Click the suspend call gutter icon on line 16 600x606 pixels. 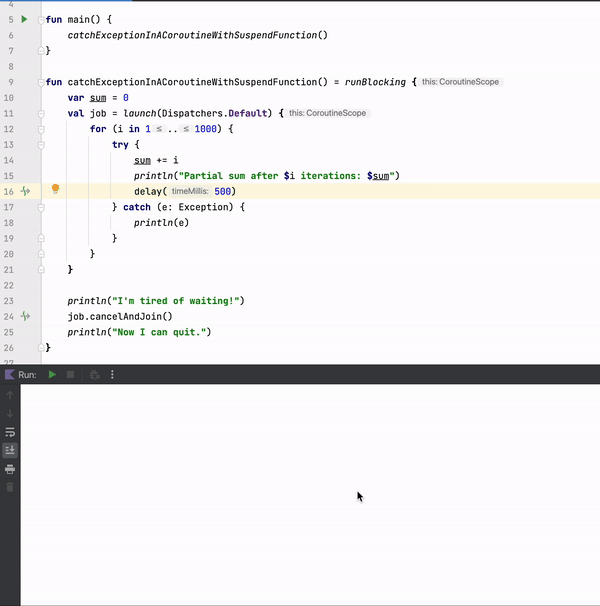point(26,190)
